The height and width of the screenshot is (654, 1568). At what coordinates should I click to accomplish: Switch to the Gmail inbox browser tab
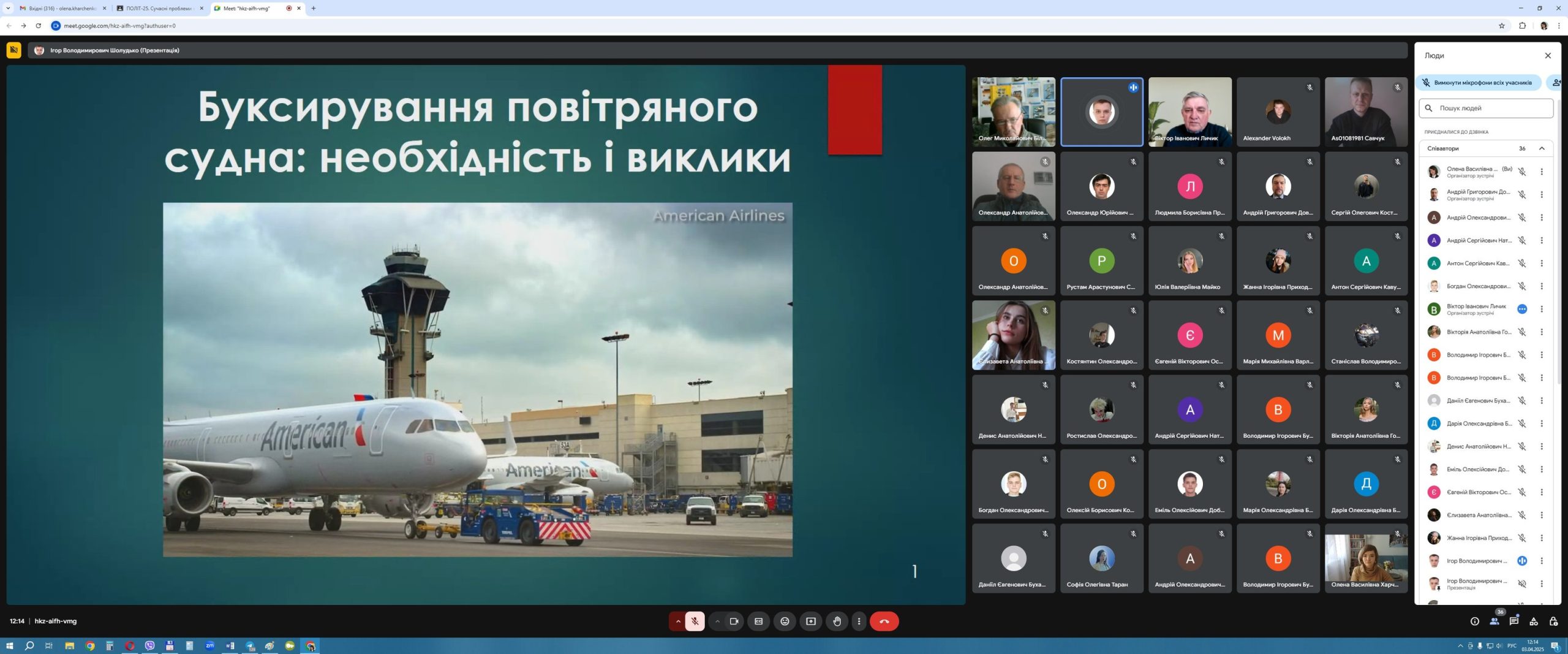pos(61,9)
